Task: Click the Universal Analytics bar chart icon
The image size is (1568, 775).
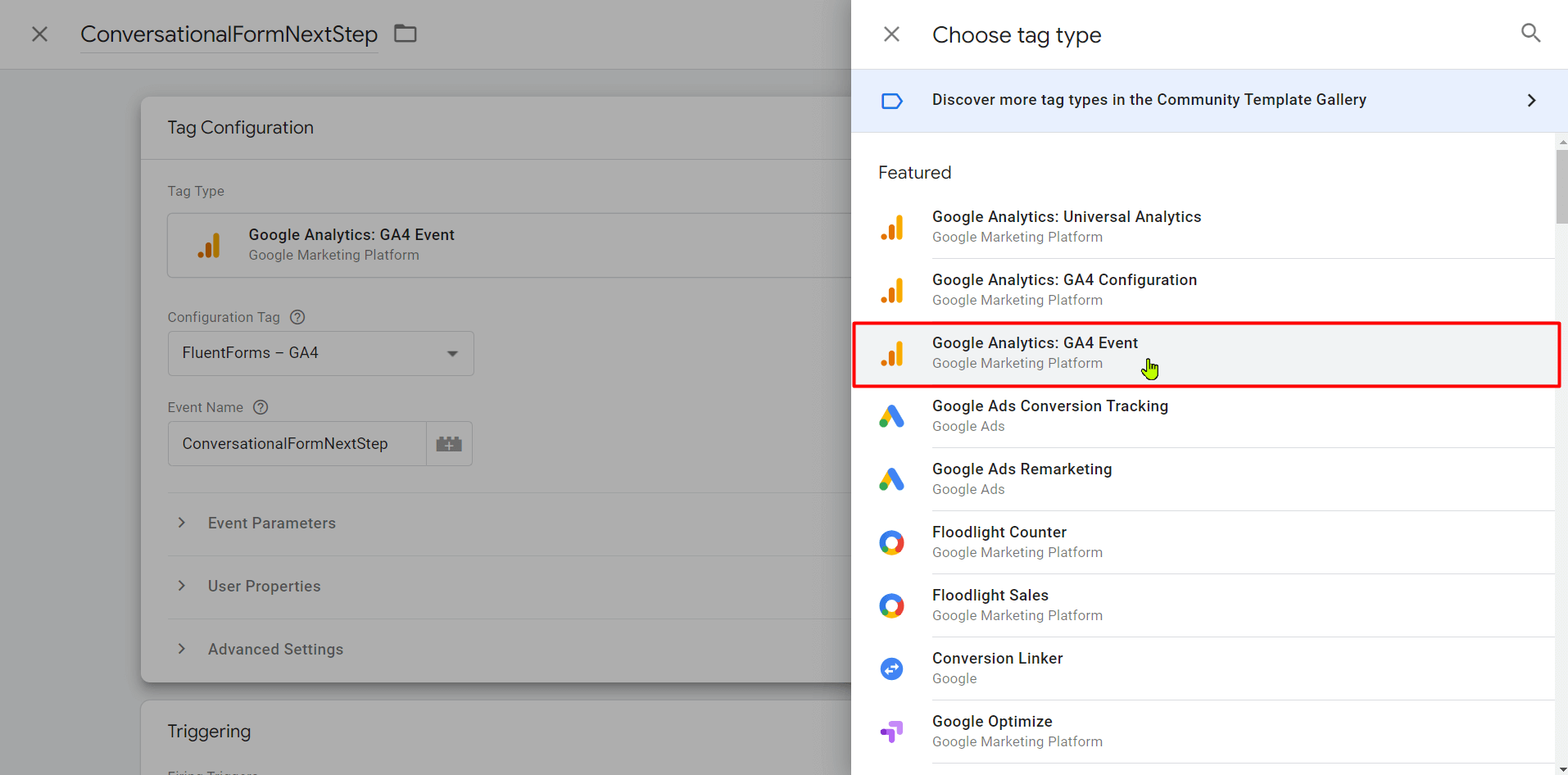Action: click(891, 227)
